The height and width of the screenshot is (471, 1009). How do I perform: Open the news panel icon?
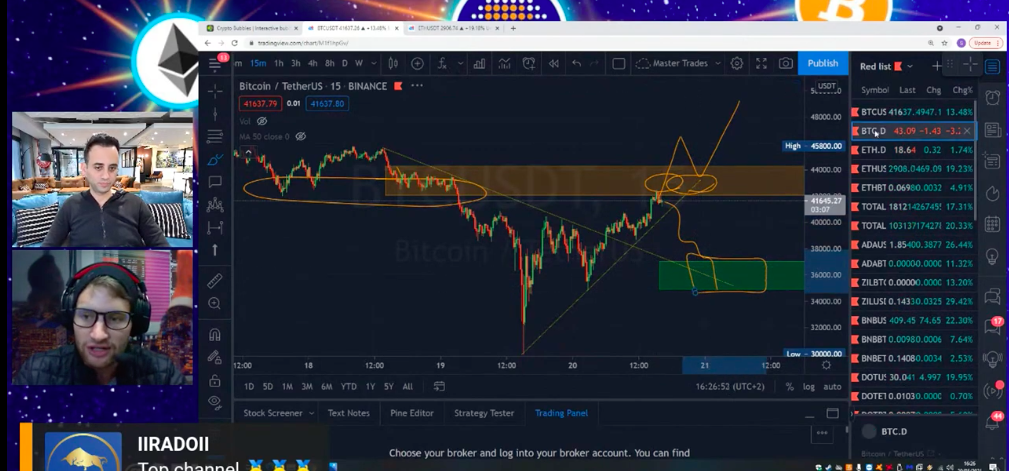coord(992,129)
